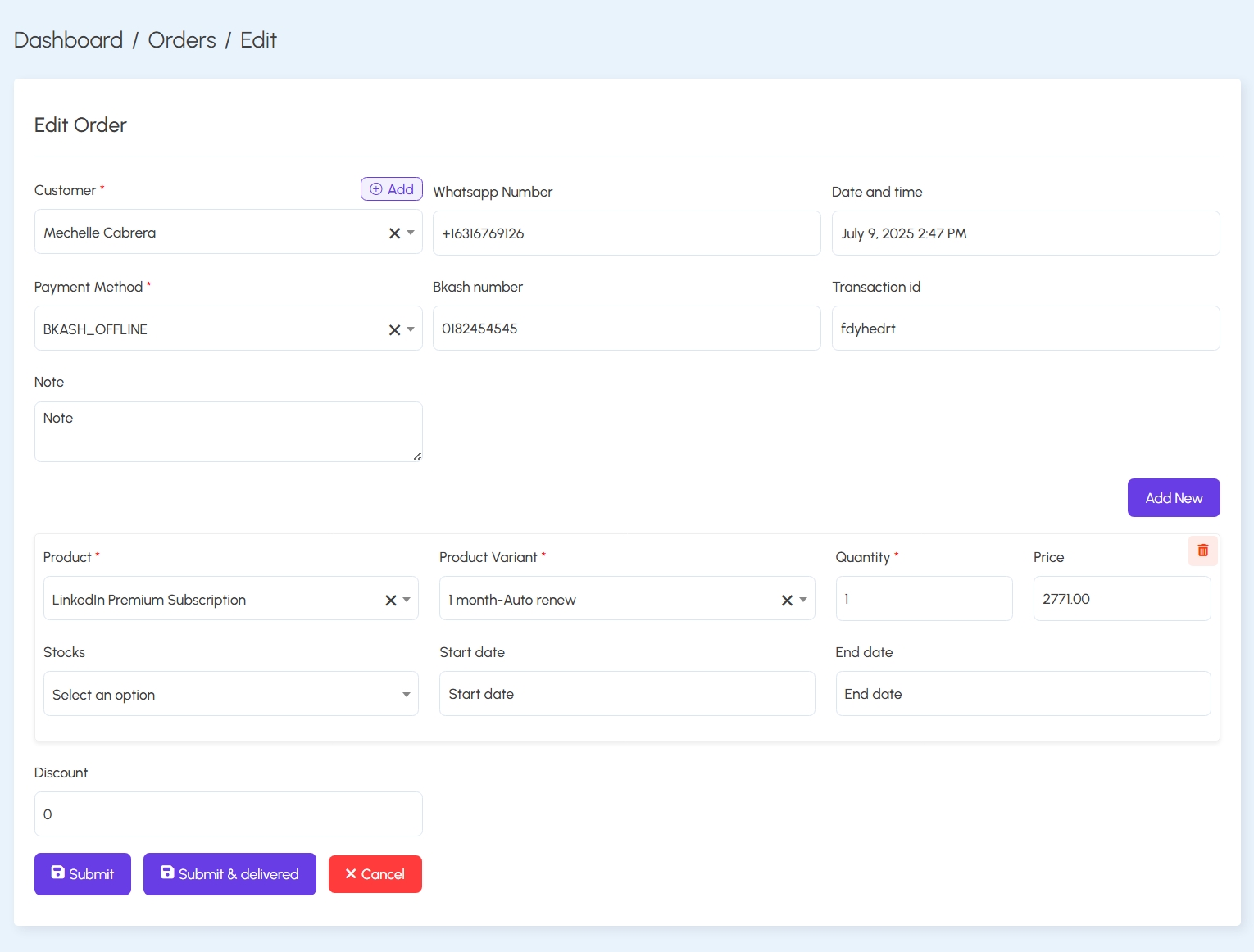Expand the Customer dropdown arrow

click(411, 233)
